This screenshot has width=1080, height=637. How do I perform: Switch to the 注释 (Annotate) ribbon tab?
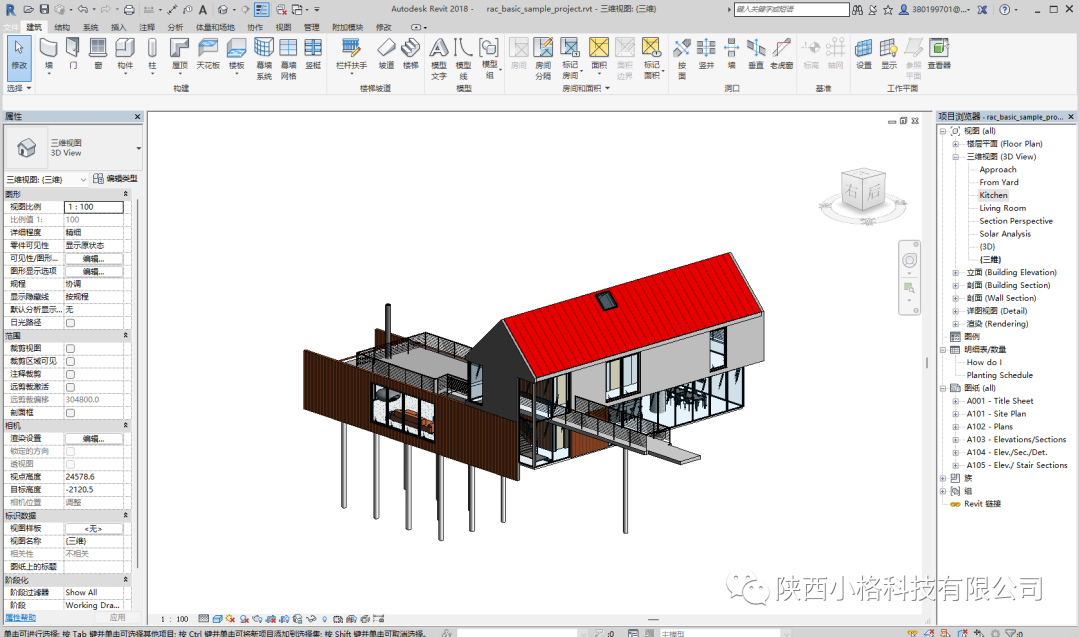coord(147,28)
